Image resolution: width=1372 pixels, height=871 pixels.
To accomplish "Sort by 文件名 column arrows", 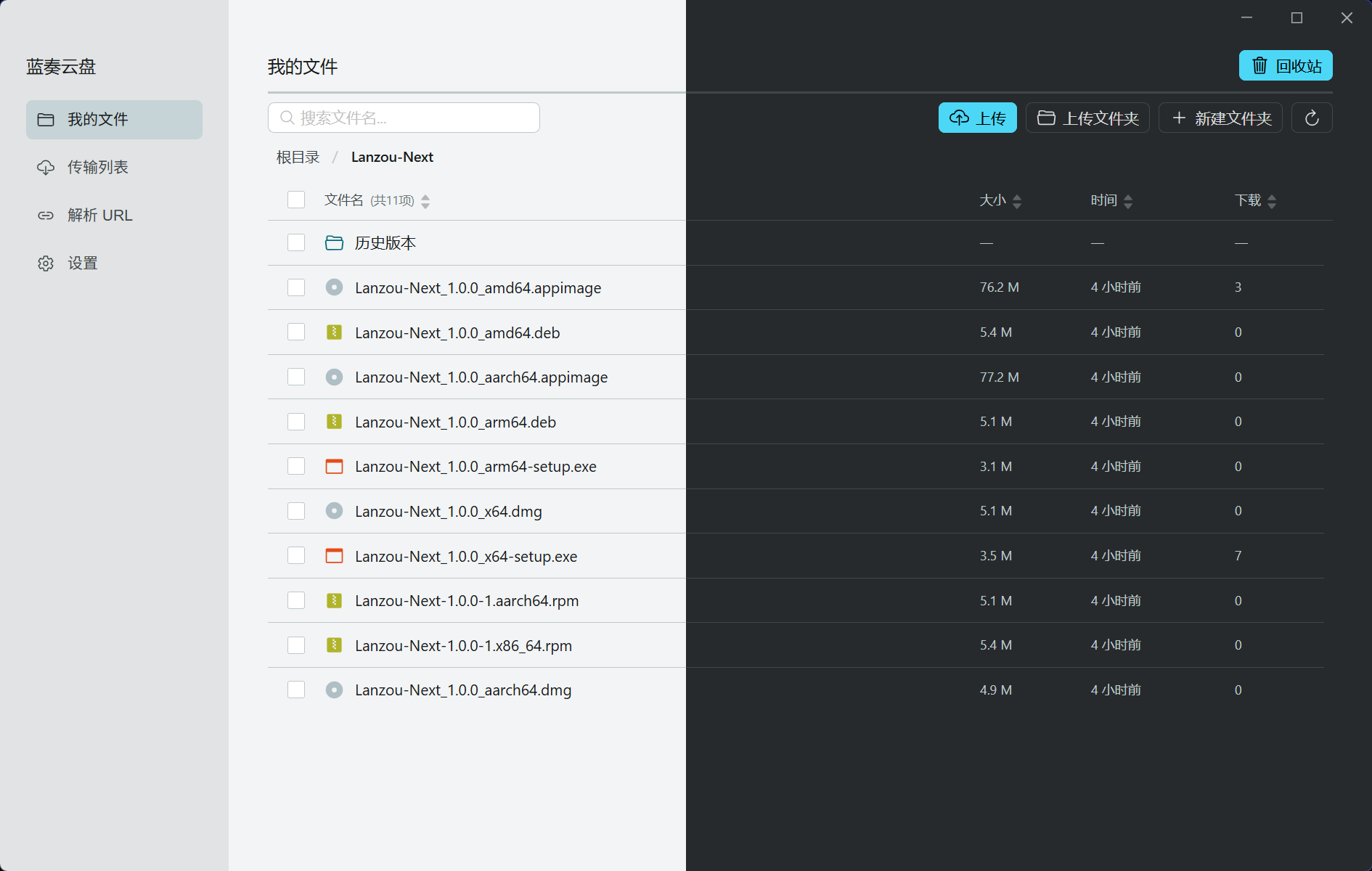I will 425,201.
